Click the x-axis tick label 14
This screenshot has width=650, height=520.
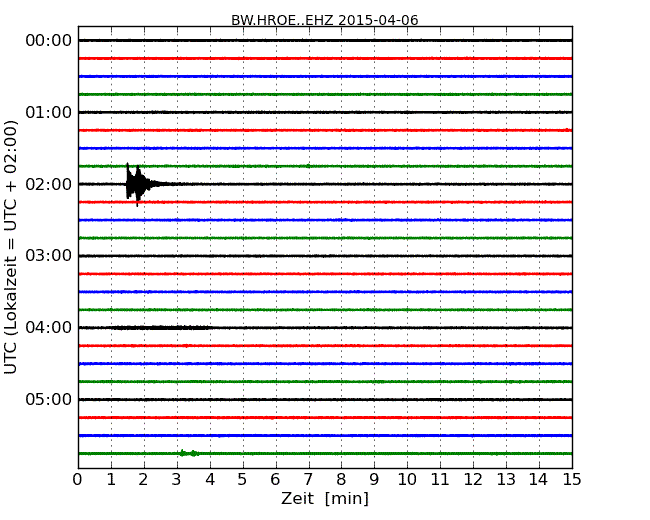[538, 479]
